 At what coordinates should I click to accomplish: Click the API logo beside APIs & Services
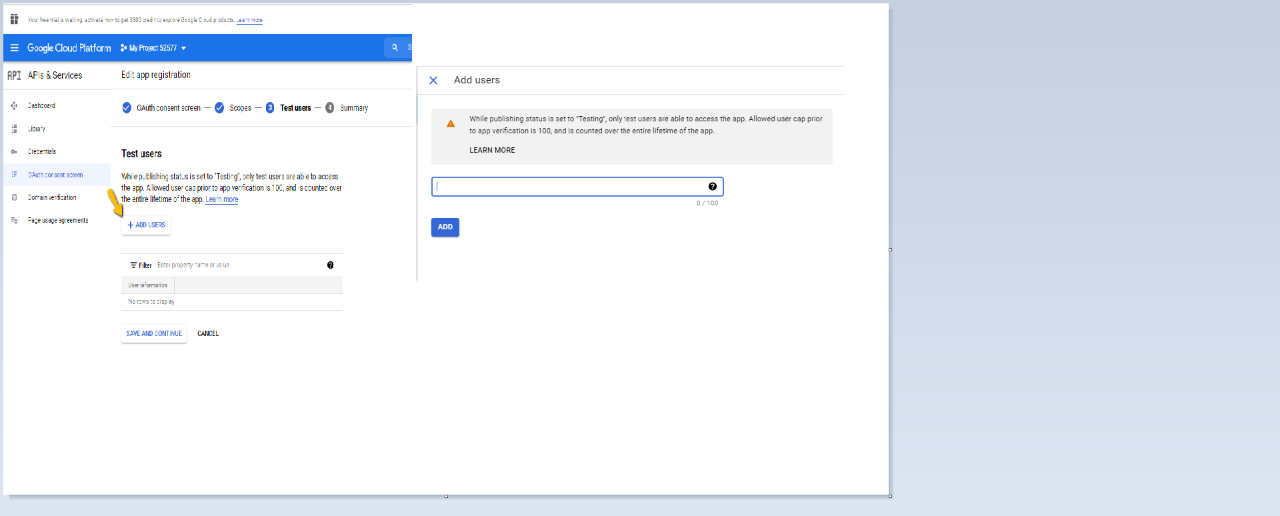pos(14,75)
